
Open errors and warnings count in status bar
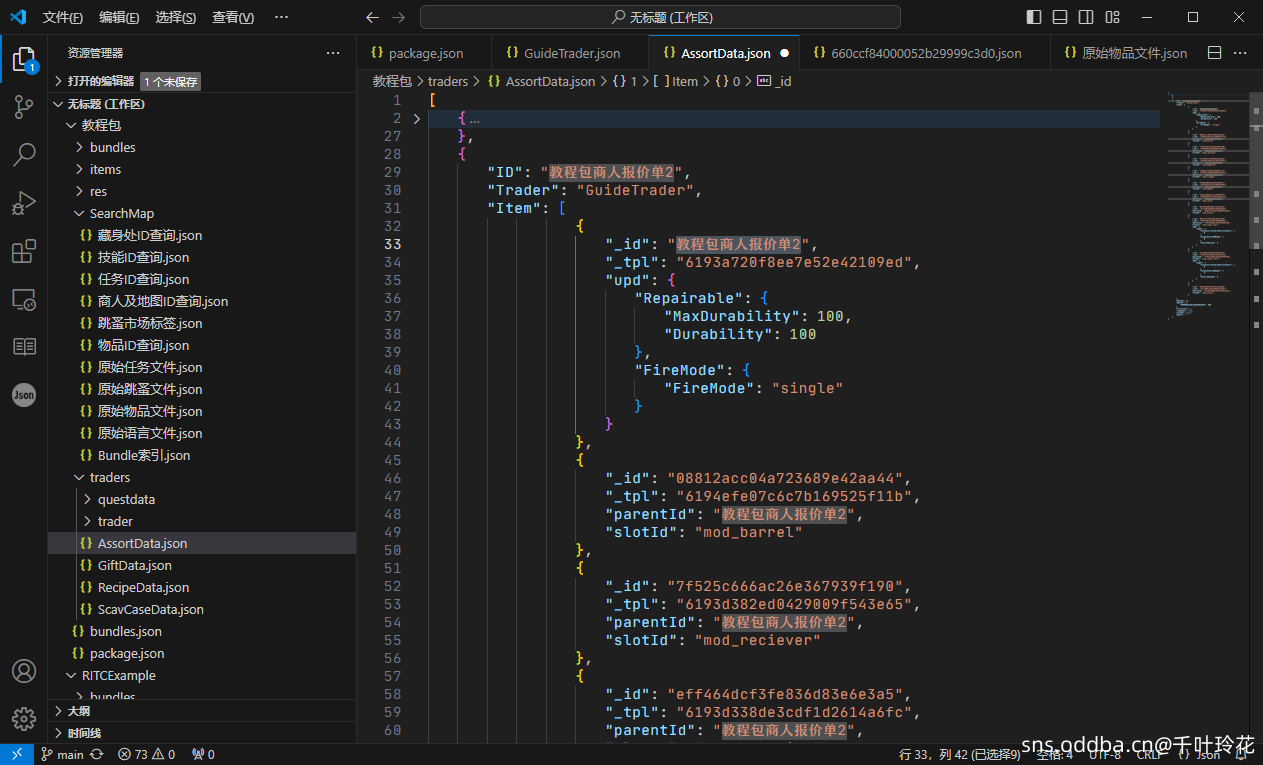pyautogui.click(x=146, y=755)
